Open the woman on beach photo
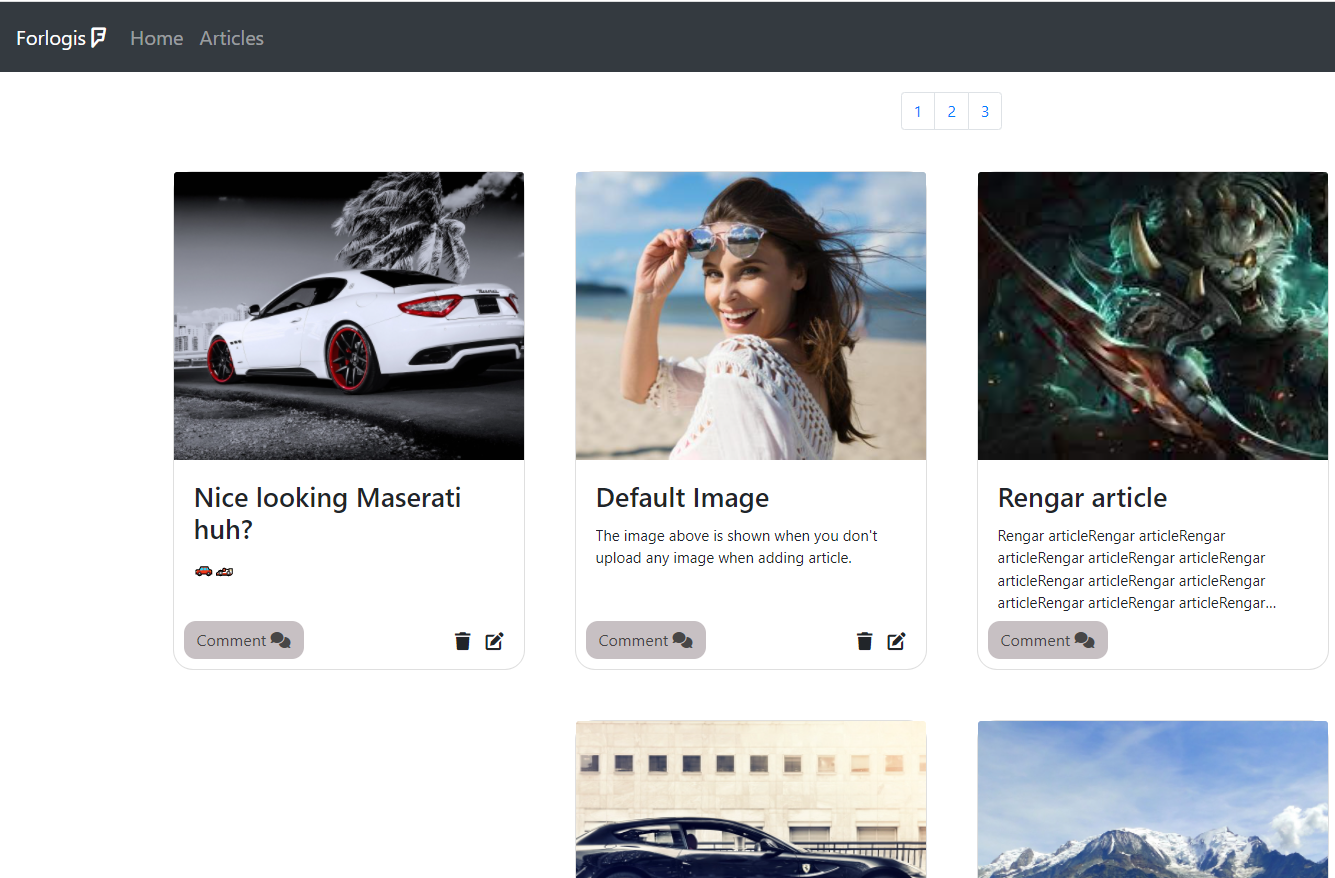This screenshot has width=1335, height=878. (751, 316)
